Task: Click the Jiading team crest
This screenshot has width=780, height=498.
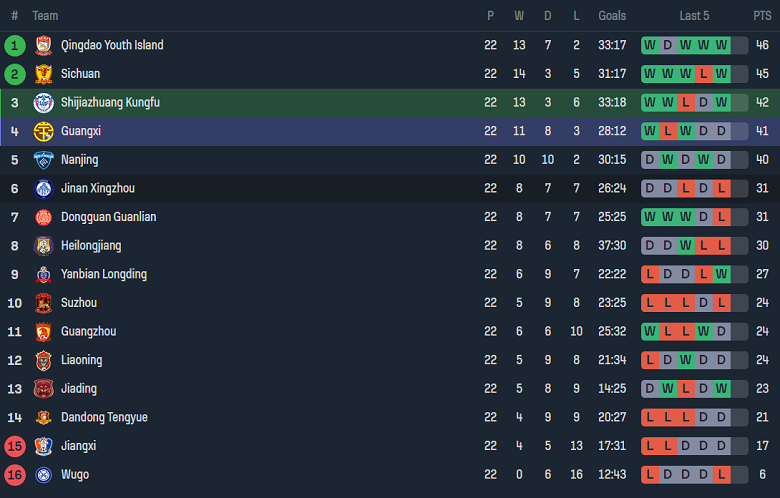Action: point(43,389)
